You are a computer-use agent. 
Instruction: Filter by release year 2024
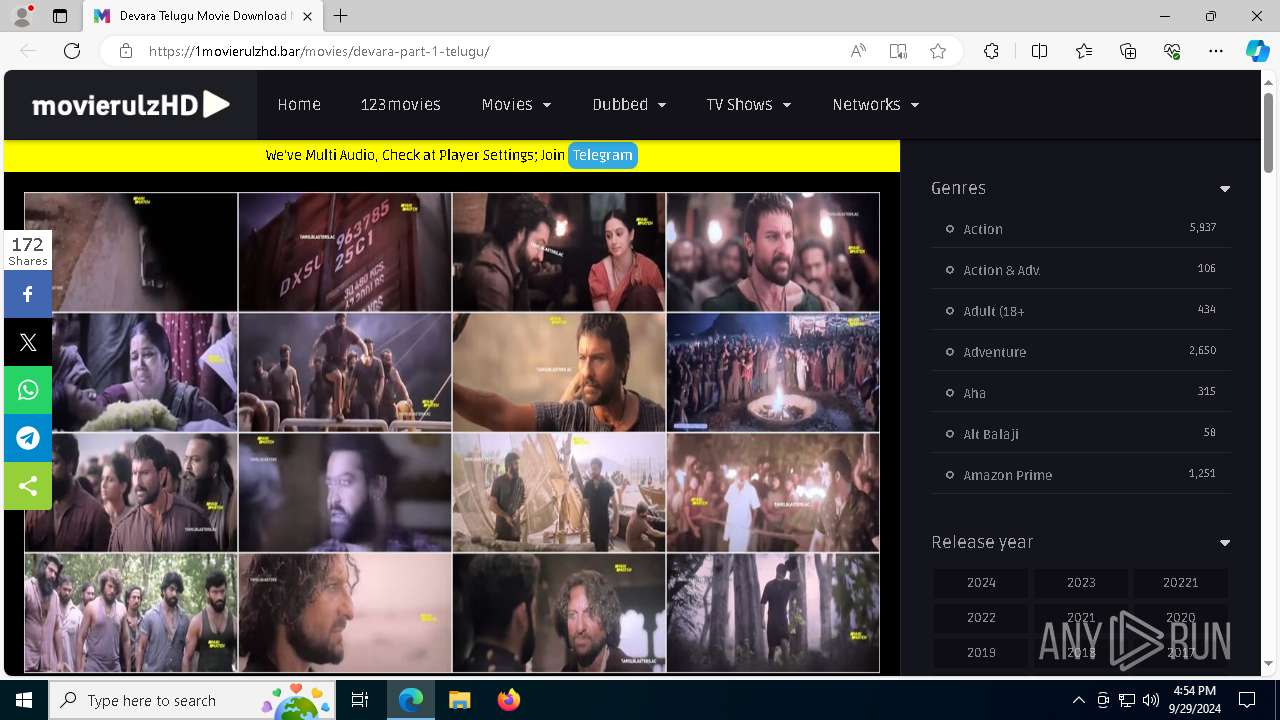pos(981,583)
